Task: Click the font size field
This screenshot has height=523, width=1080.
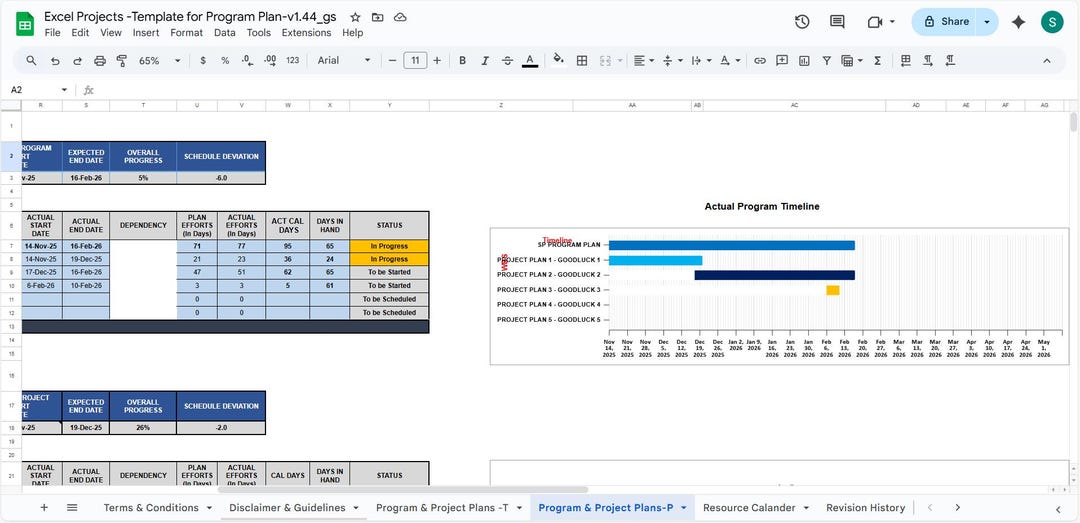Action: point(415,61)
